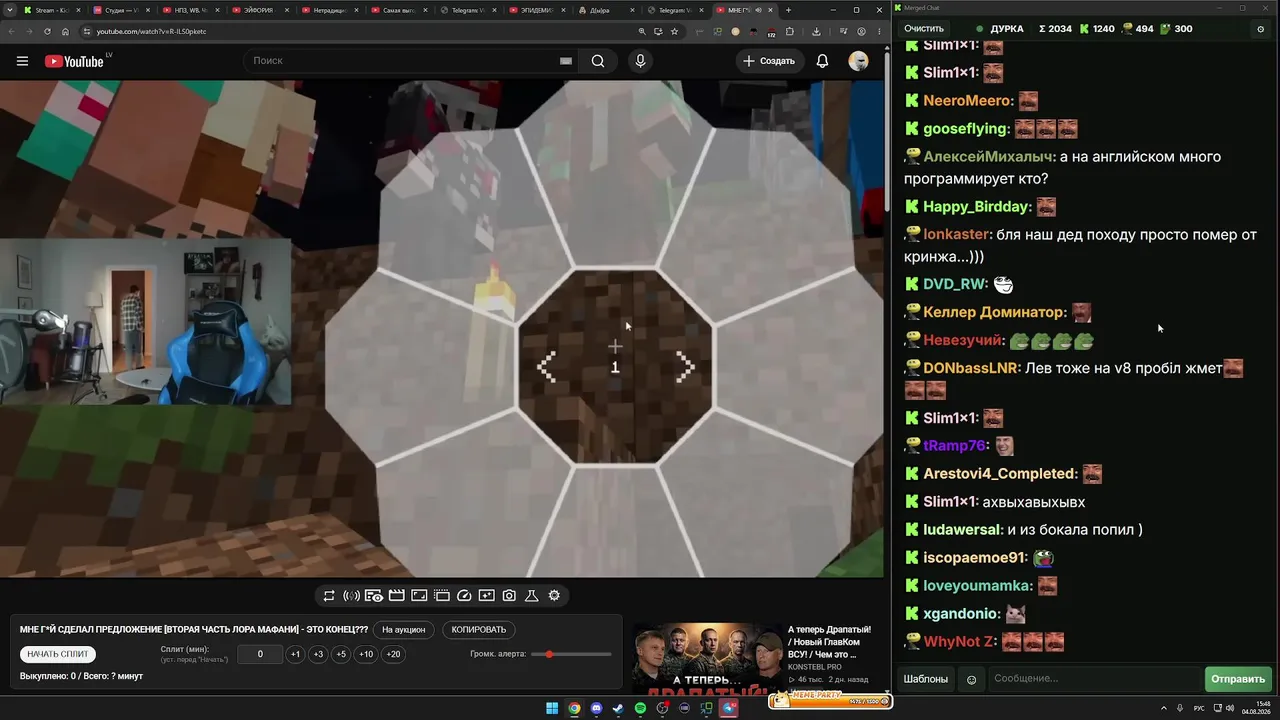This screenshot has width=1280, height=720.
Task: Open Discord from the taskbar
Action: 596,709
